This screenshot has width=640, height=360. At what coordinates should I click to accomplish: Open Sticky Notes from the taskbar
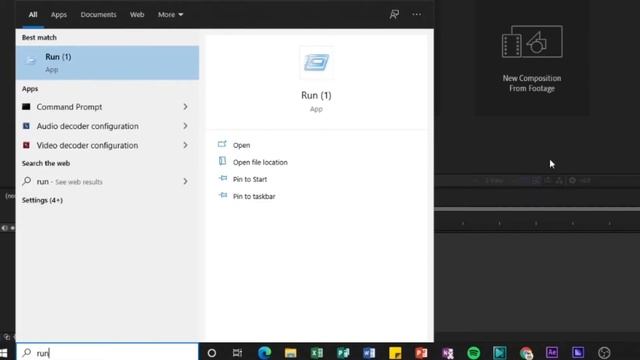point(395,353)
